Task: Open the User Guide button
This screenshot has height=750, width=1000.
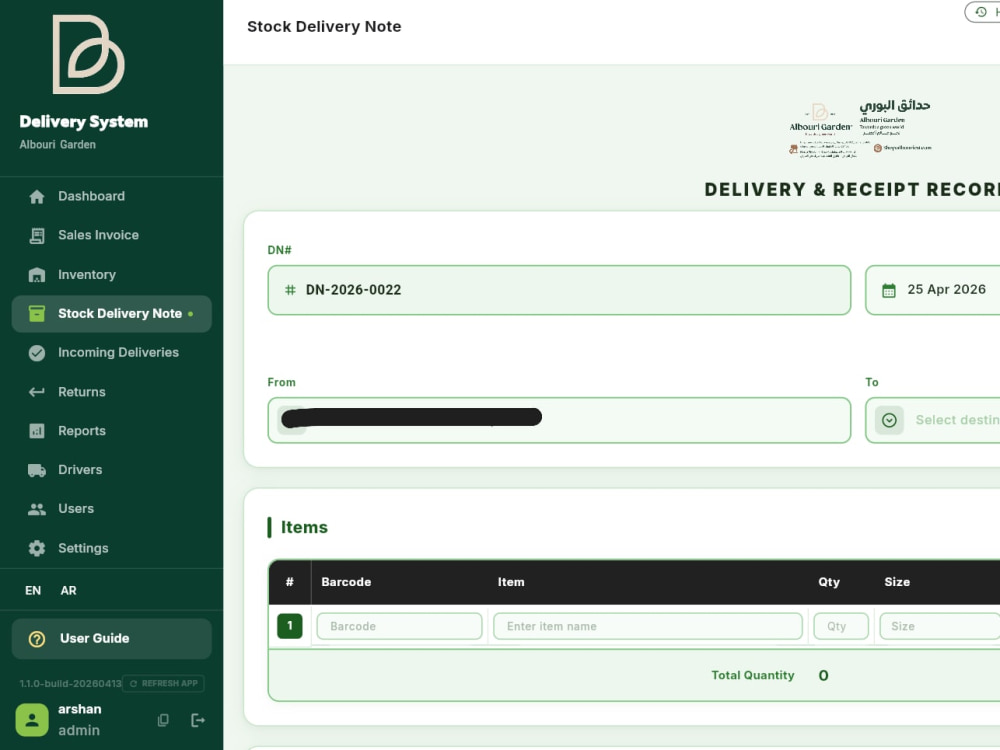Action: tap(112, 638)
